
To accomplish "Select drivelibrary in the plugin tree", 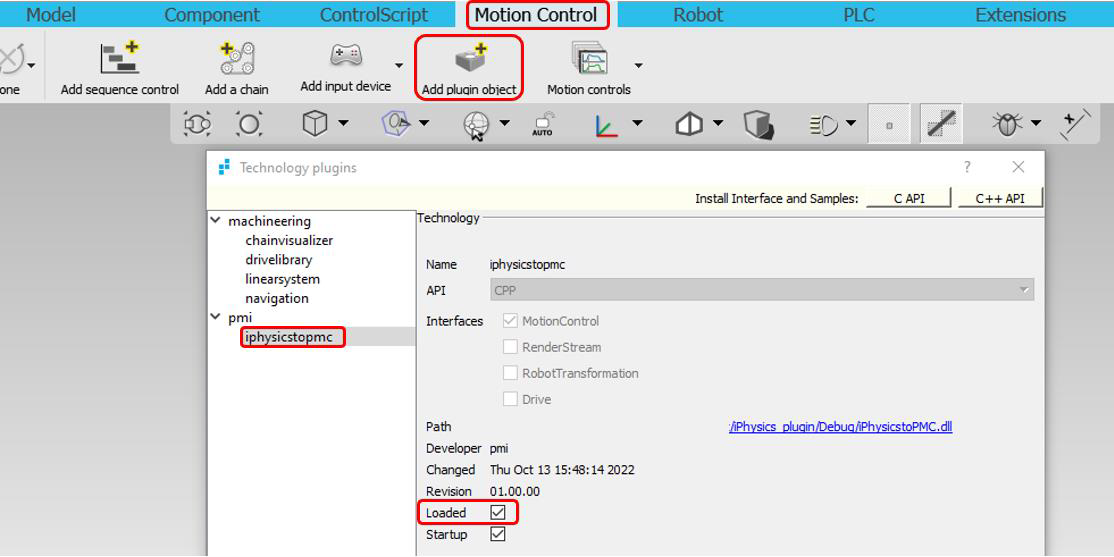I will [x=278, y=260].
